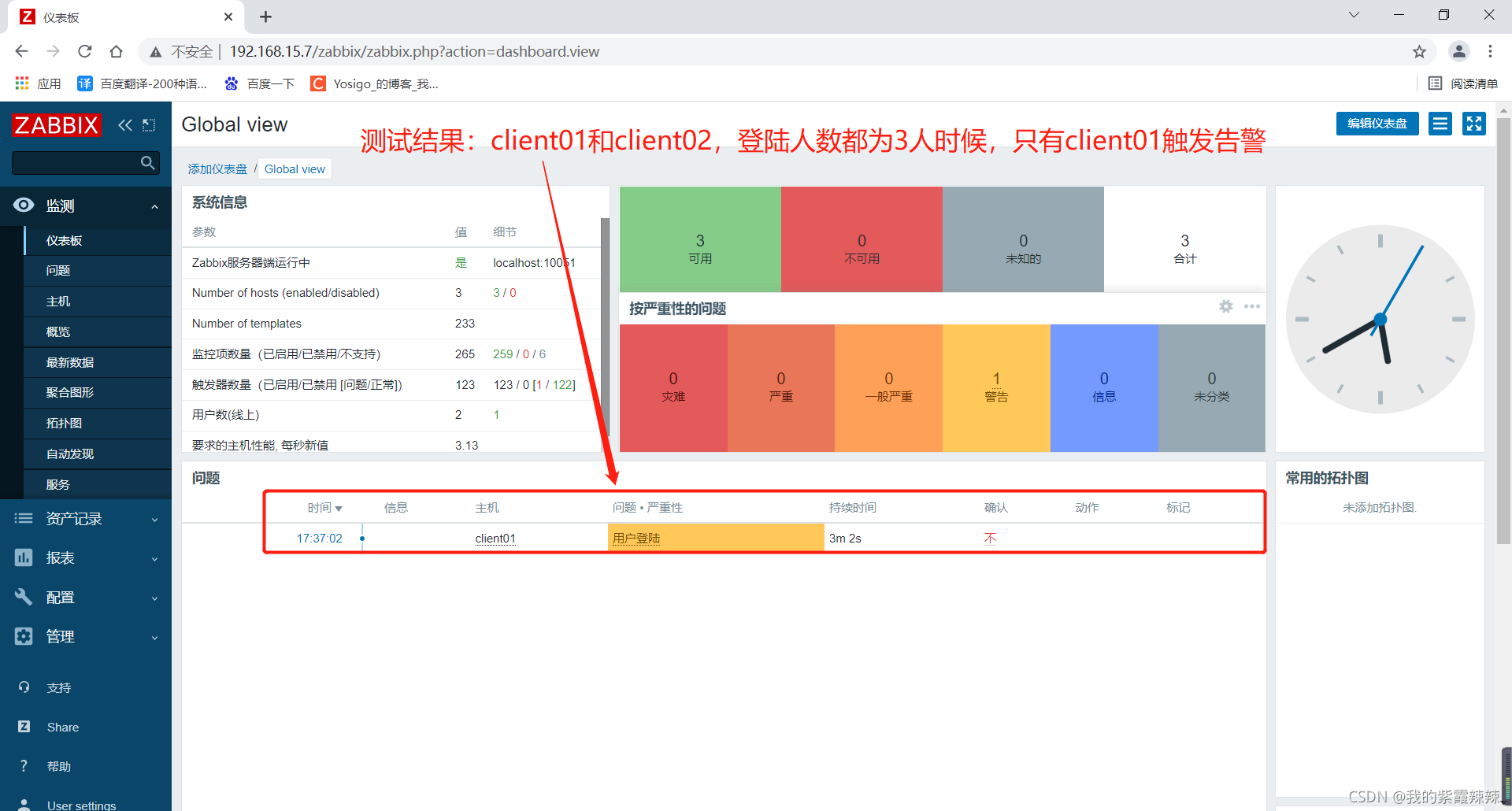Open Chrome three-dots menu
Screen dimensions: 1512x811
1490,52
